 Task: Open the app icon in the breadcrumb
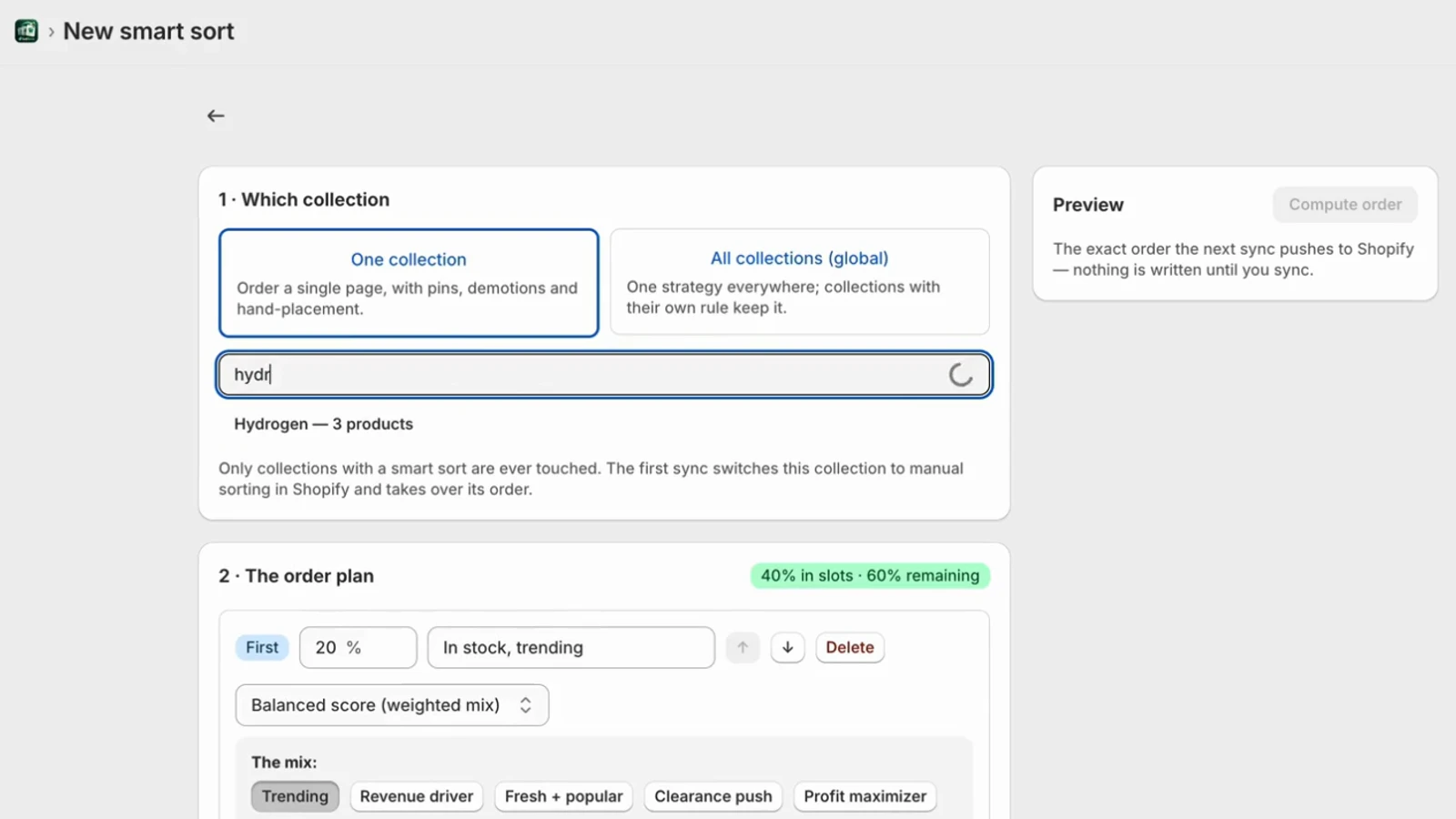26,31
